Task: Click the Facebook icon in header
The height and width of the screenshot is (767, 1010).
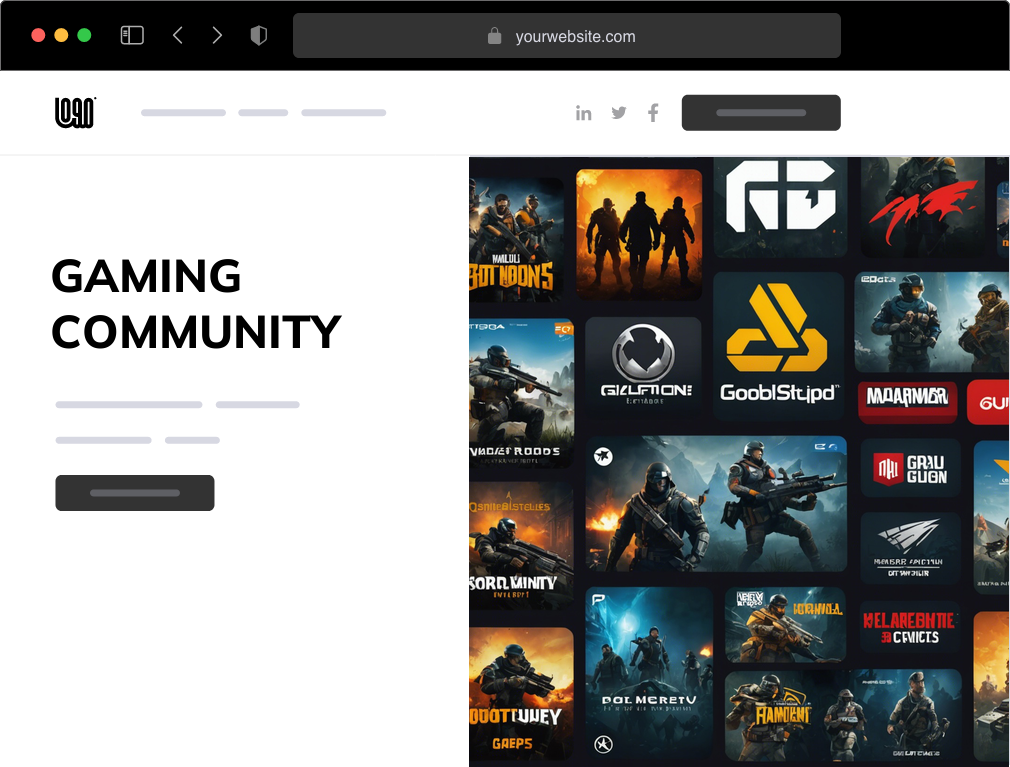Action: tap(653, 113)
